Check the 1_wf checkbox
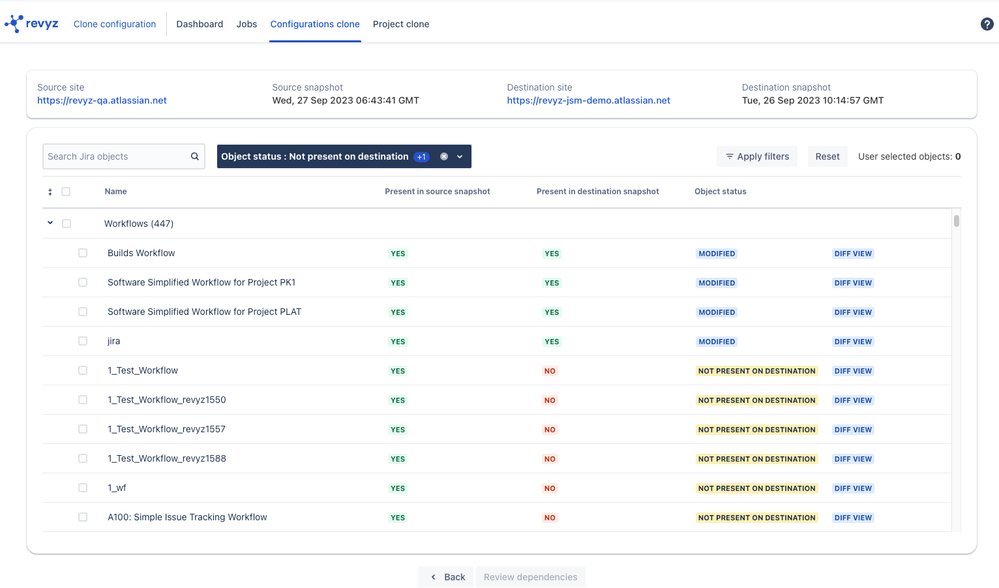This screenshot has height=588, width=999. click(83, 487)
